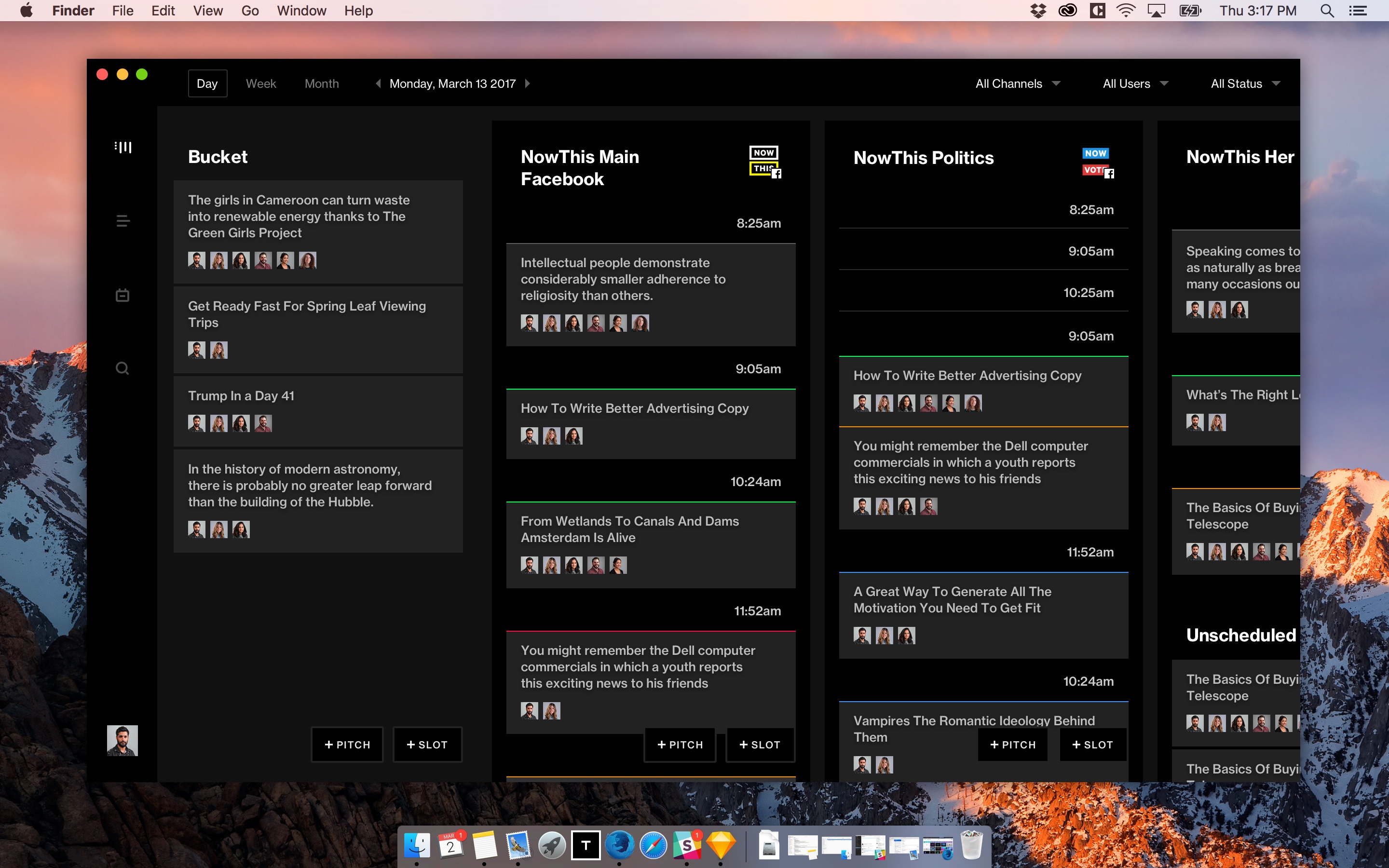
Task: Select the Day view tab
Action: point(207,84)
